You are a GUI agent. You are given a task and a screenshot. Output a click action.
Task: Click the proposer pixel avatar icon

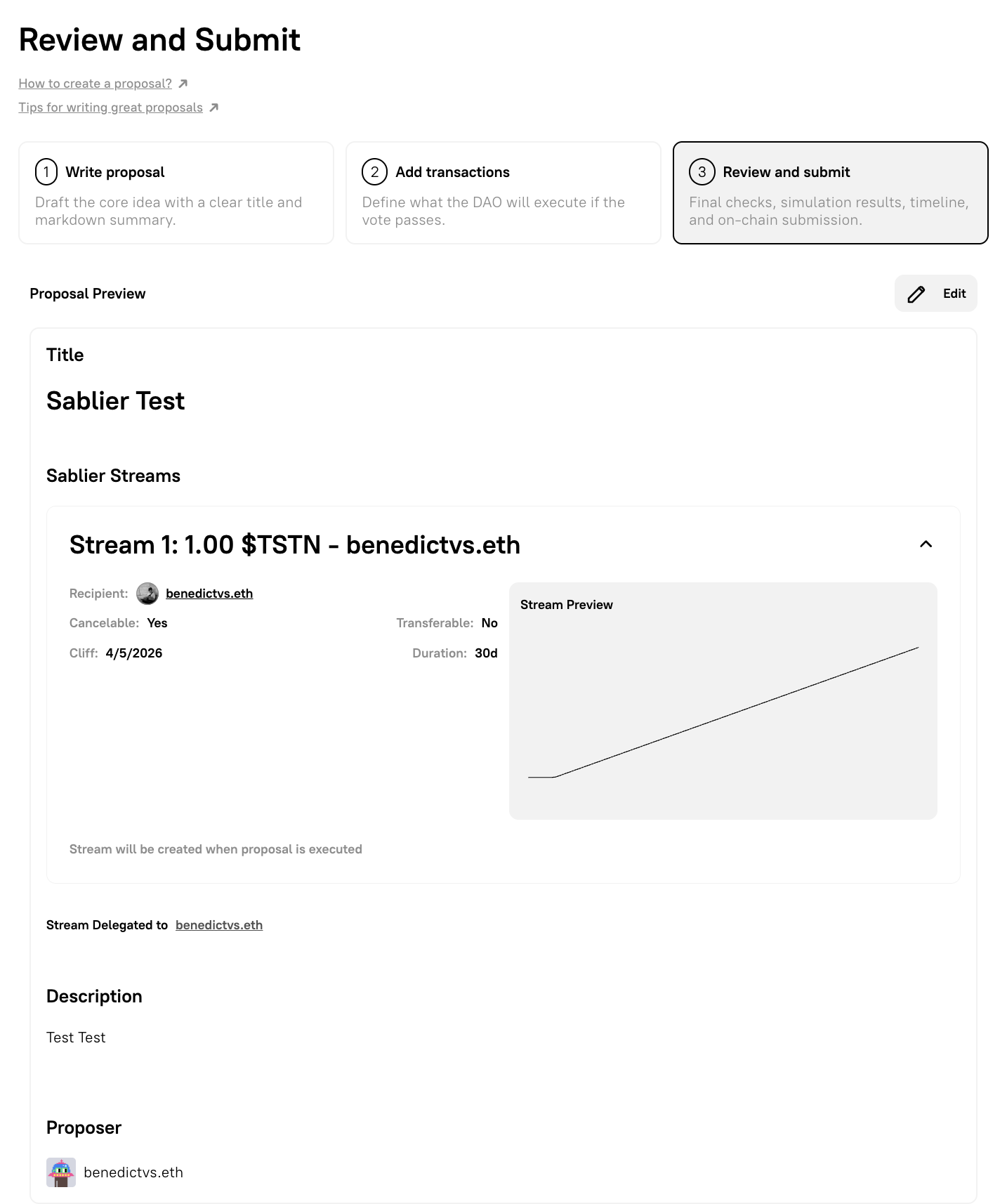61,1172
